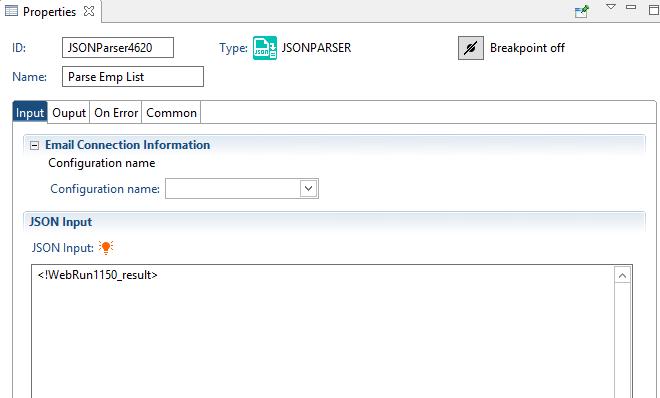The width and height of the screenshot is (660, 398).
Task: Click the JSON Input lightbulb hint icon
Action: [106, 247]
